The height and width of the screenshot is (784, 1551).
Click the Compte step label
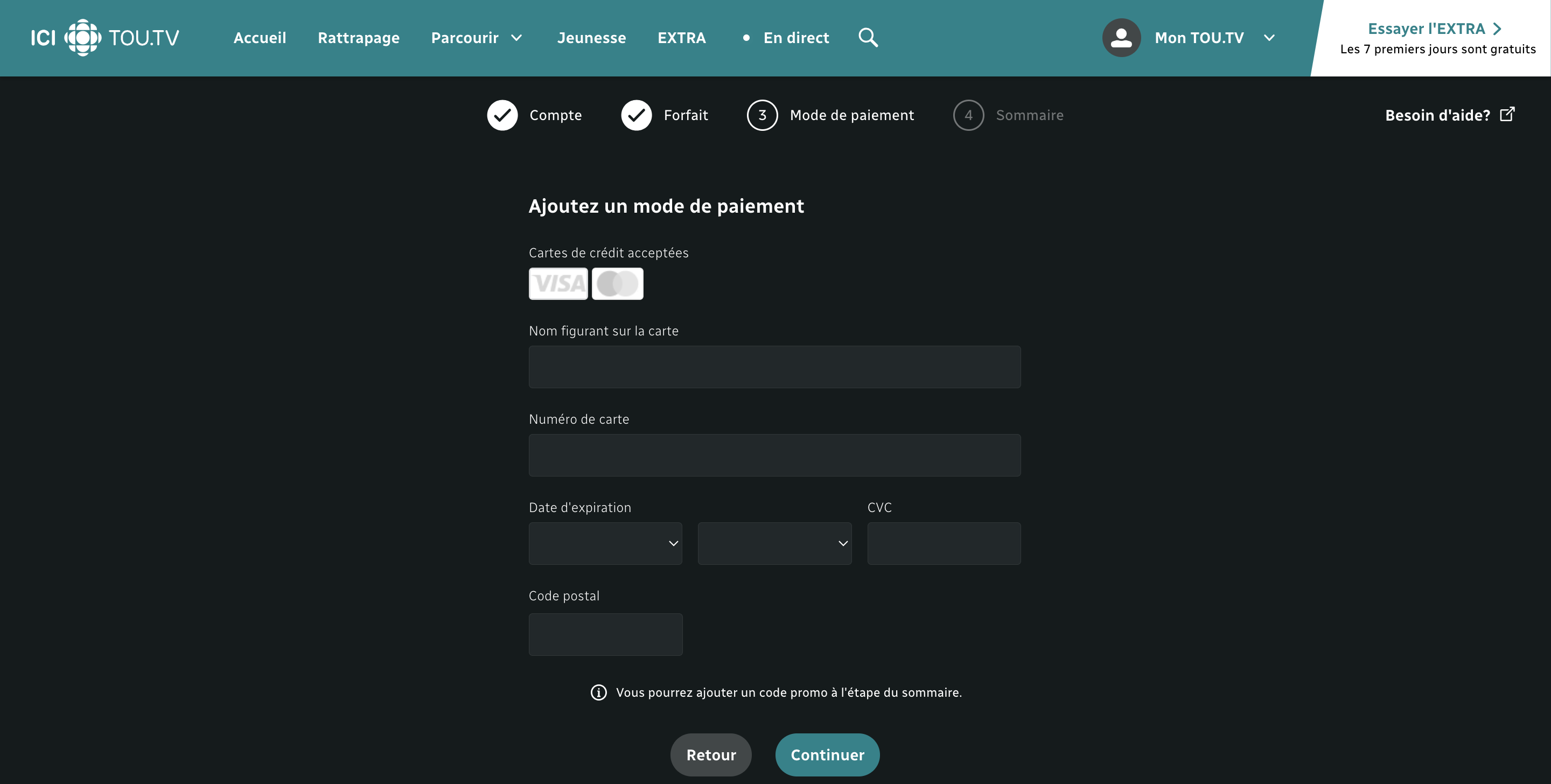click(x=555, y=115)
